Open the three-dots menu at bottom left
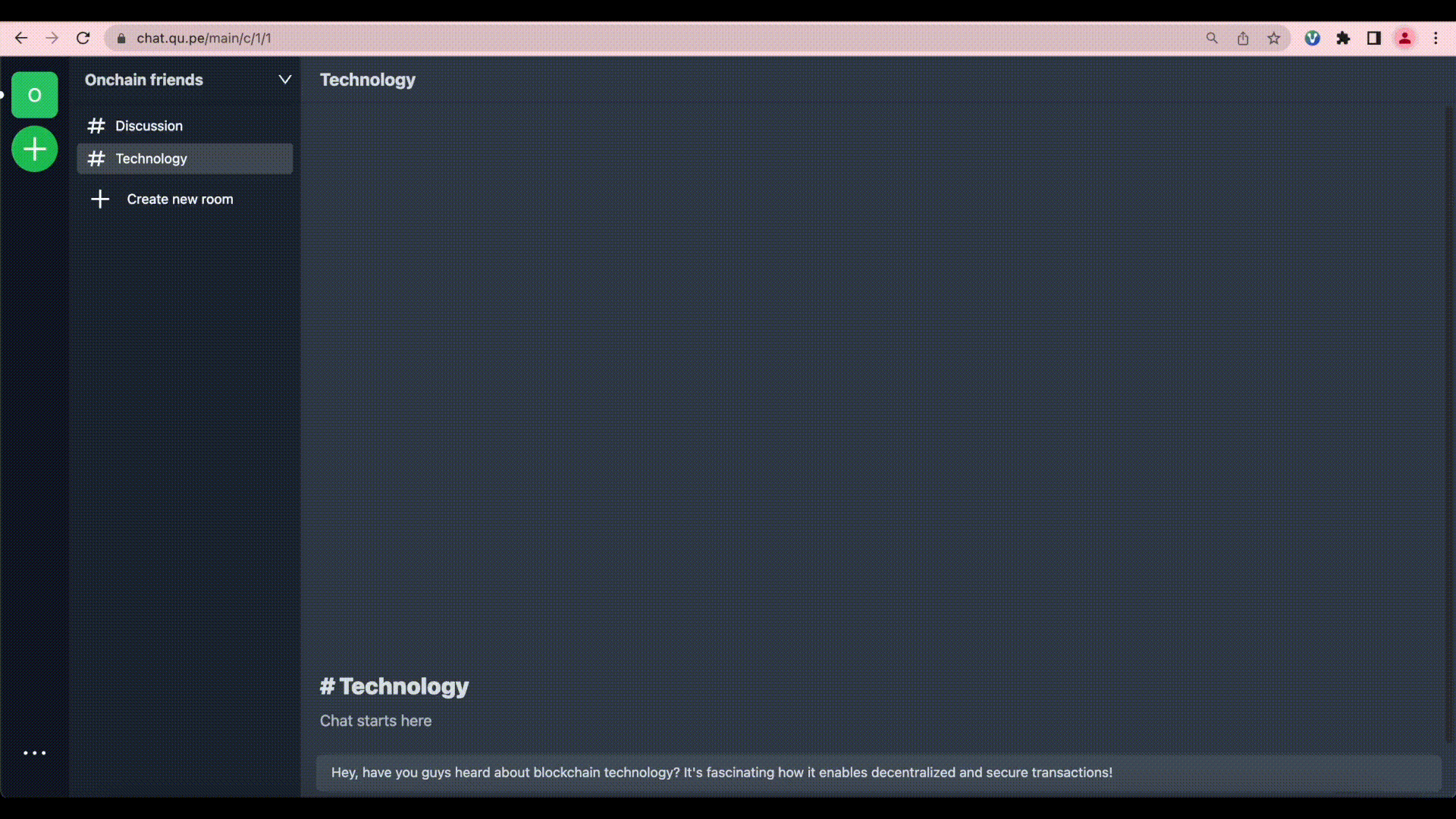The width and height of the screenshot is (1456, 819). [x=34, y=753]
